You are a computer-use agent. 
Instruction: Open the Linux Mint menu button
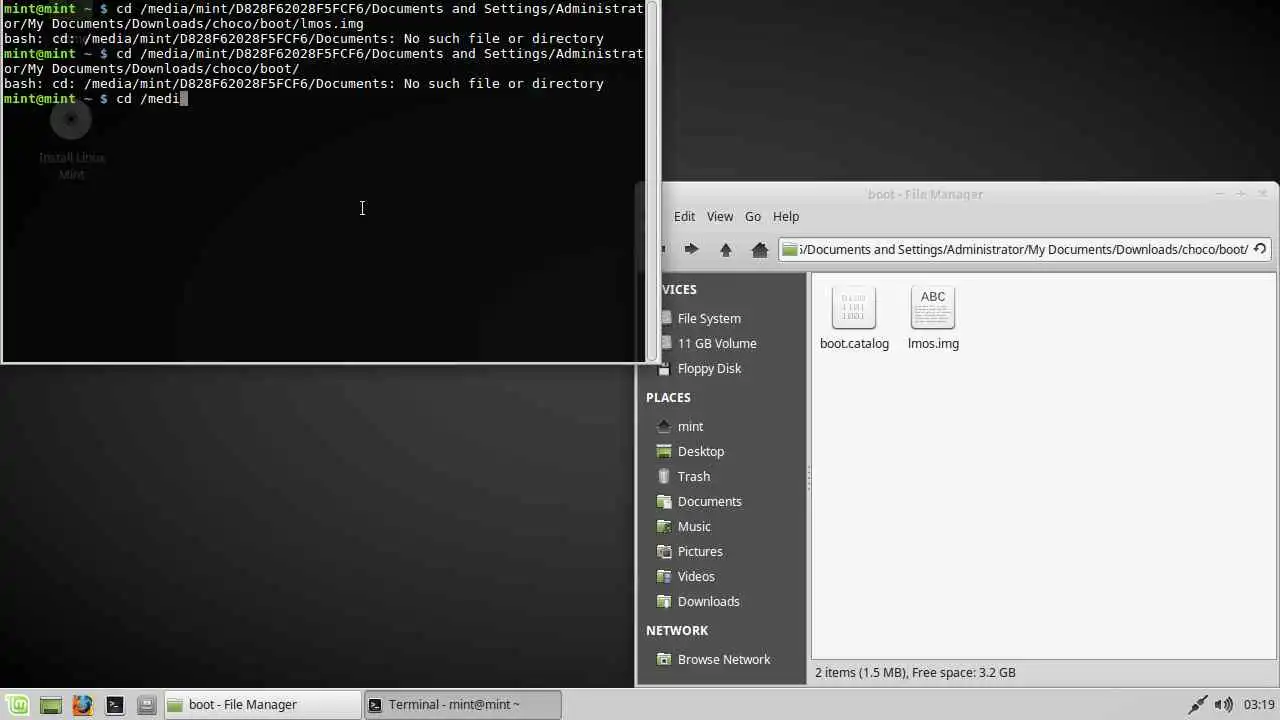[x=19, y=705]
